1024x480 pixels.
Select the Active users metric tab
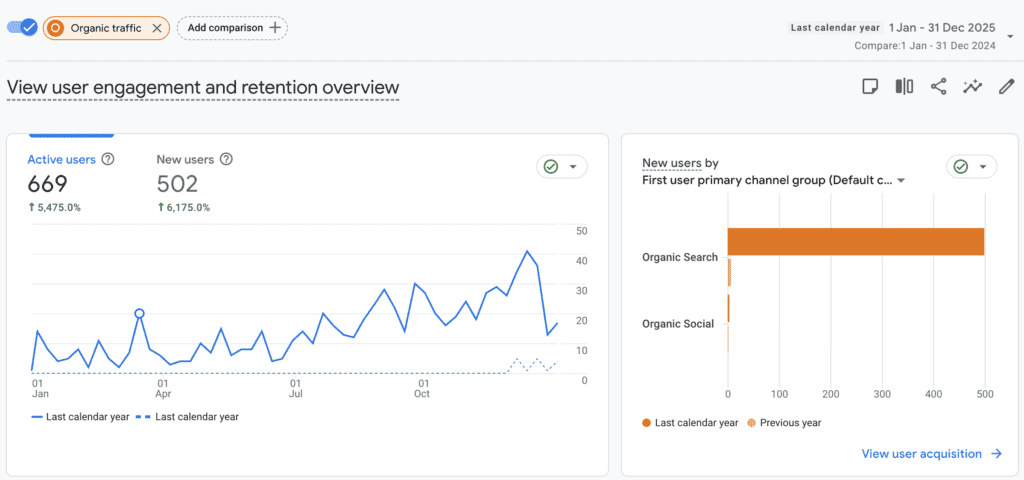[x=62, y=159]
